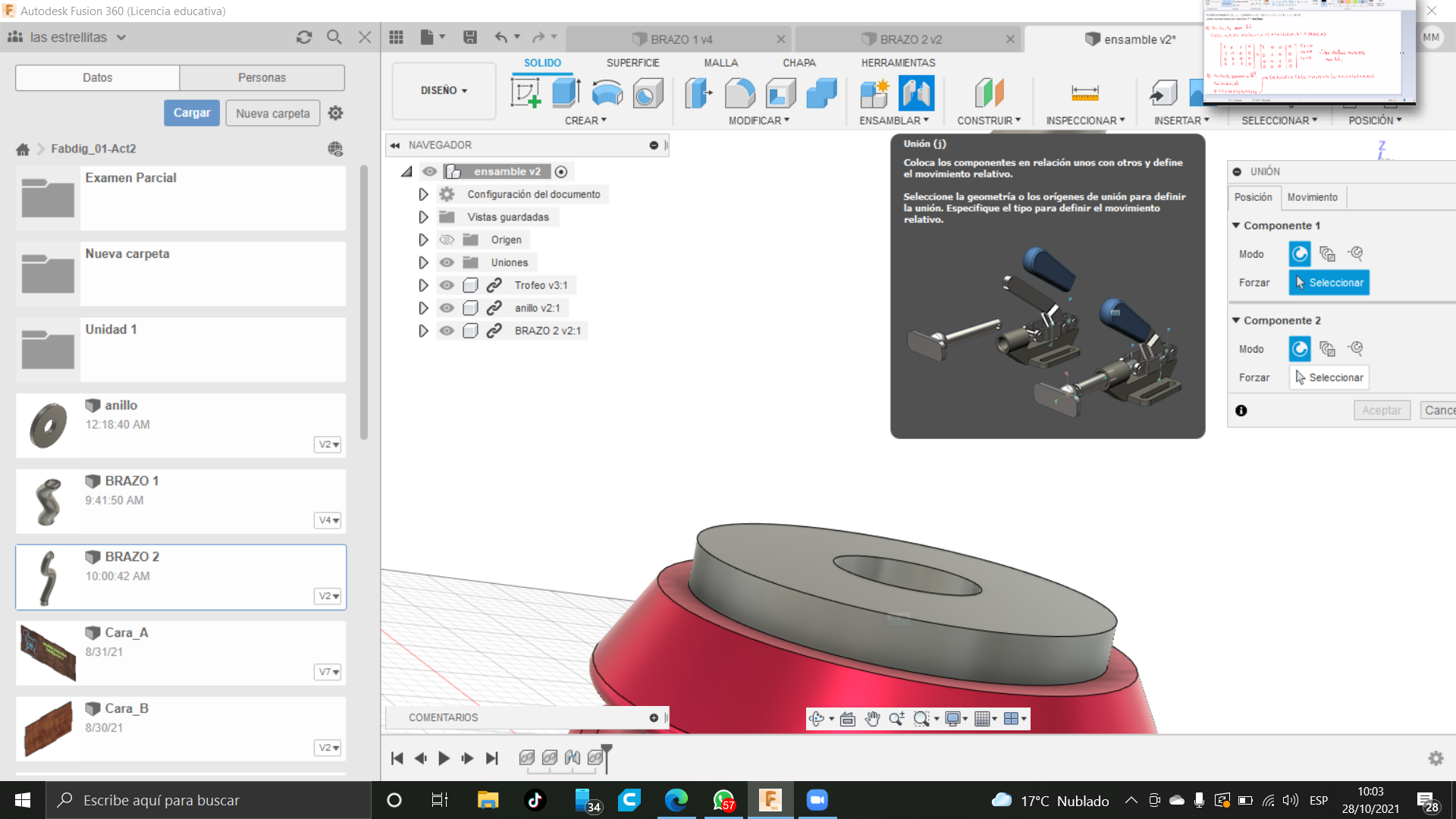
Task: Select the Joint tool in Ensamblar
Action: (916, 93)
